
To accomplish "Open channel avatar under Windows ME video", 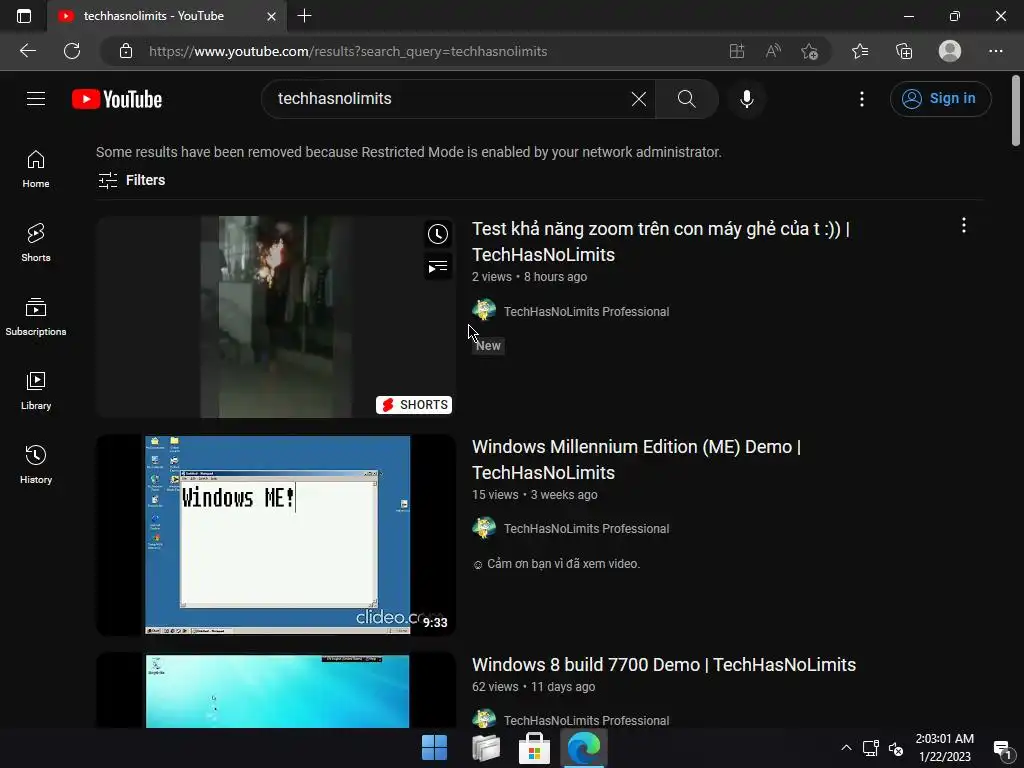I will click(484, 528).
